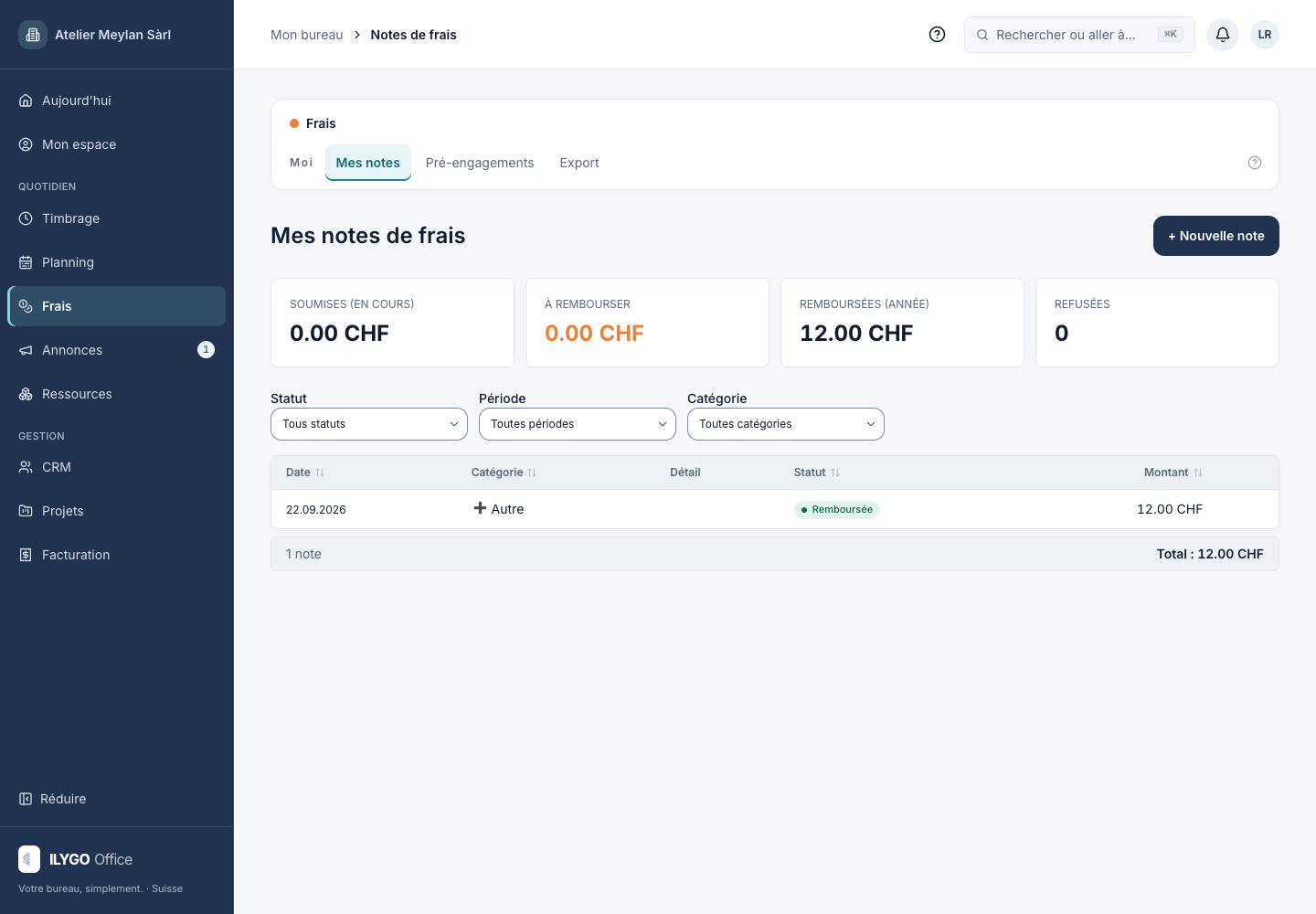Click the Remboursée status badge

[837, 510]
